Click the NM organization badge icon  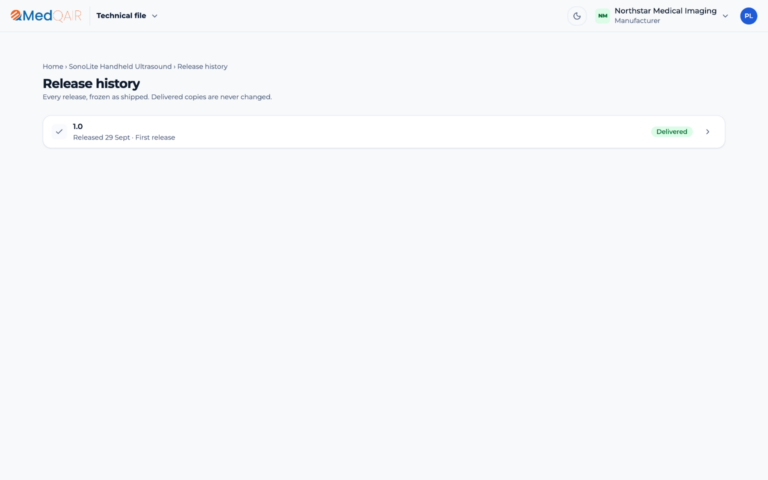(x=602, y=16)
